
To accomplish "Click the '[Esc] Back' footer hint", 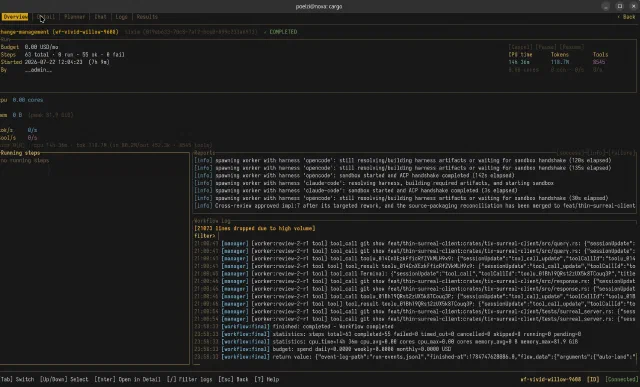I will (233, 379).
